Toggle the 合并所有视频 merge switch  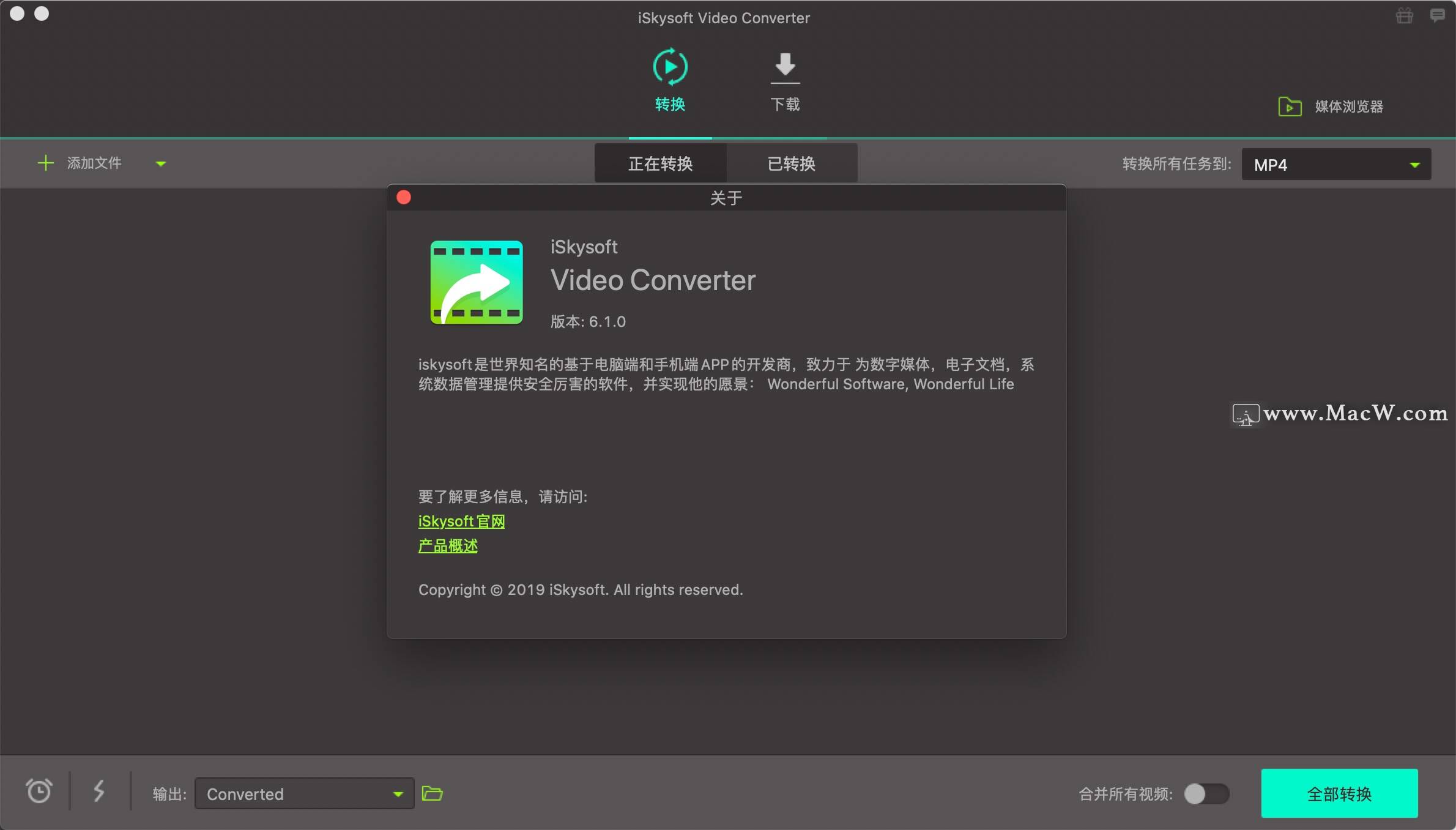coord(1206,793)
